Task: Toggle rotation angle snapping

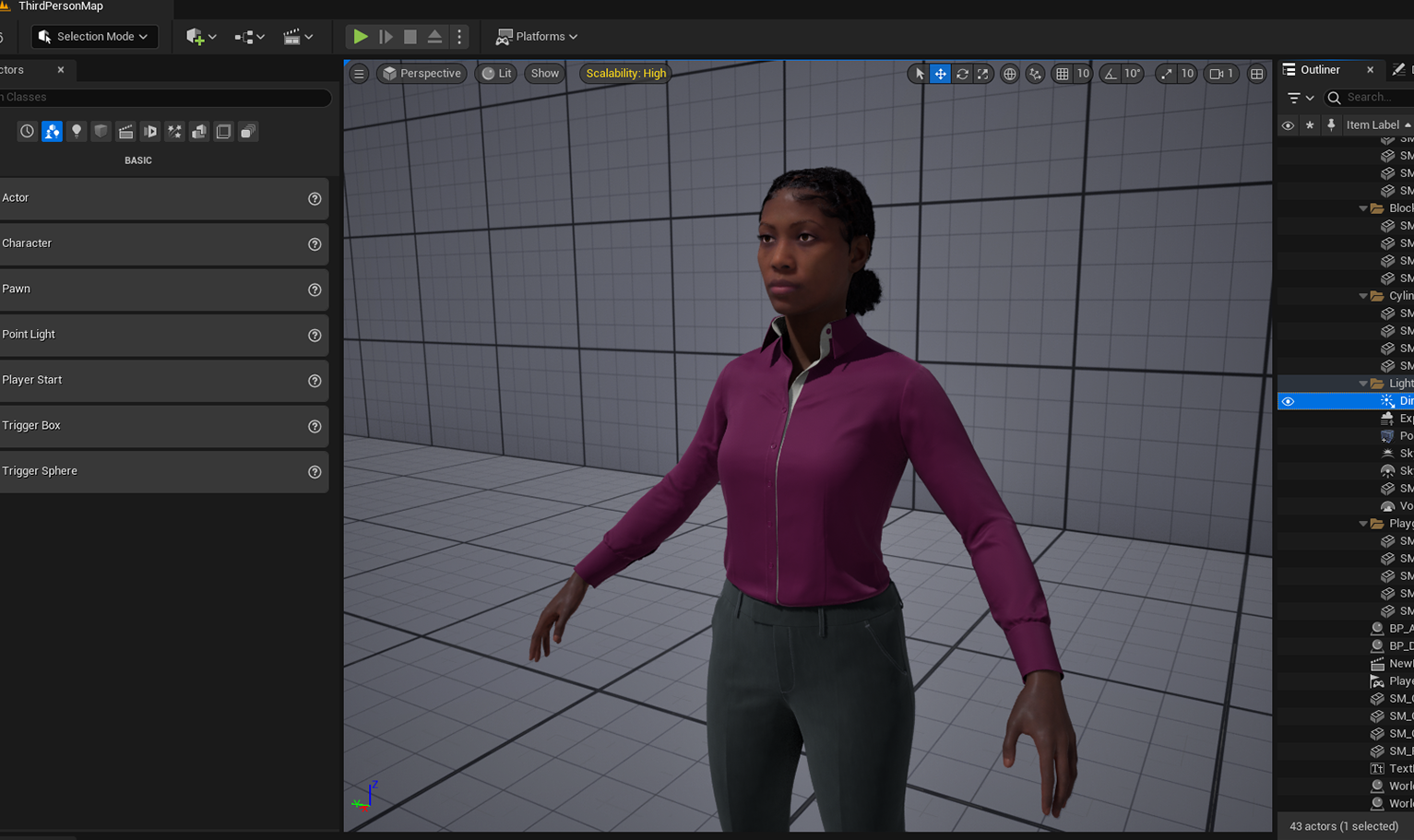Action: coord(1111,74)
